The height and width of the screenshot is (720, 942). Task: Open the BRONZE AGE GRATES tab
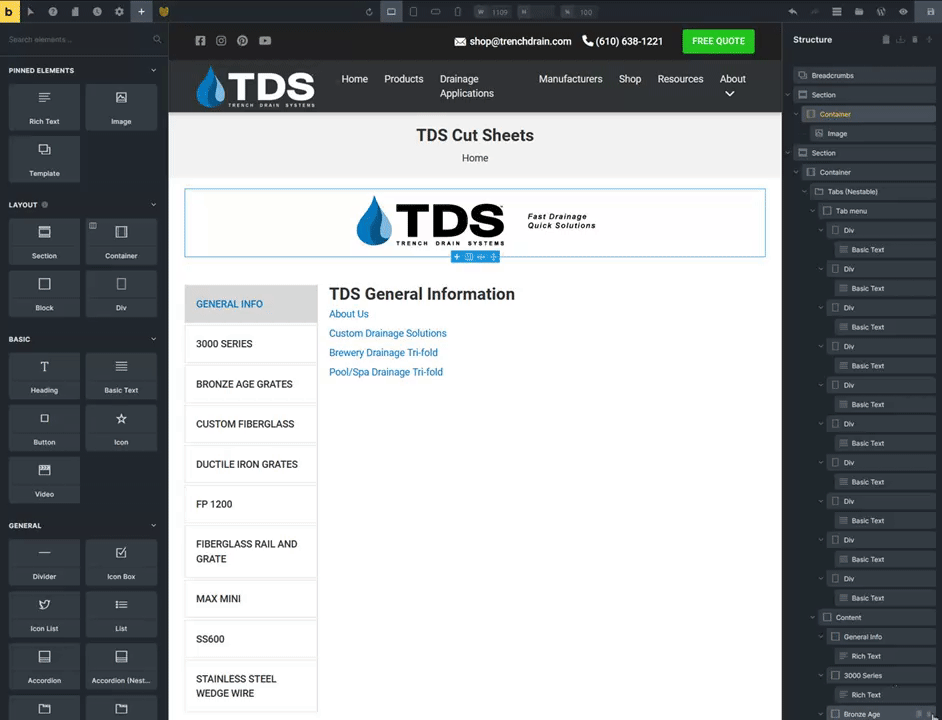tap(251, 384)
